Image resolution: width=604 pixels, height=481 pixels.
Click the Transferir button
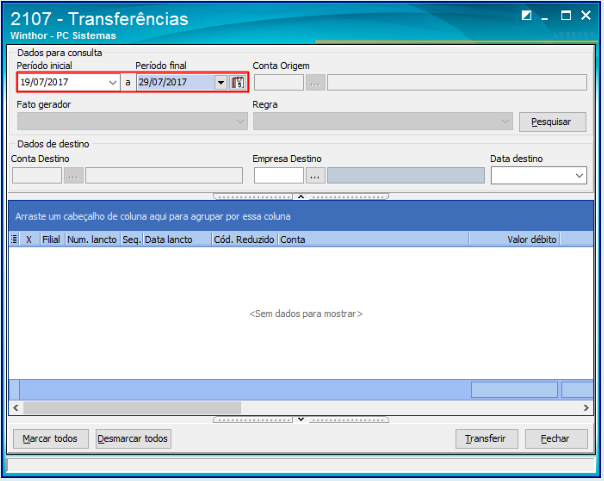pos(487,439)
